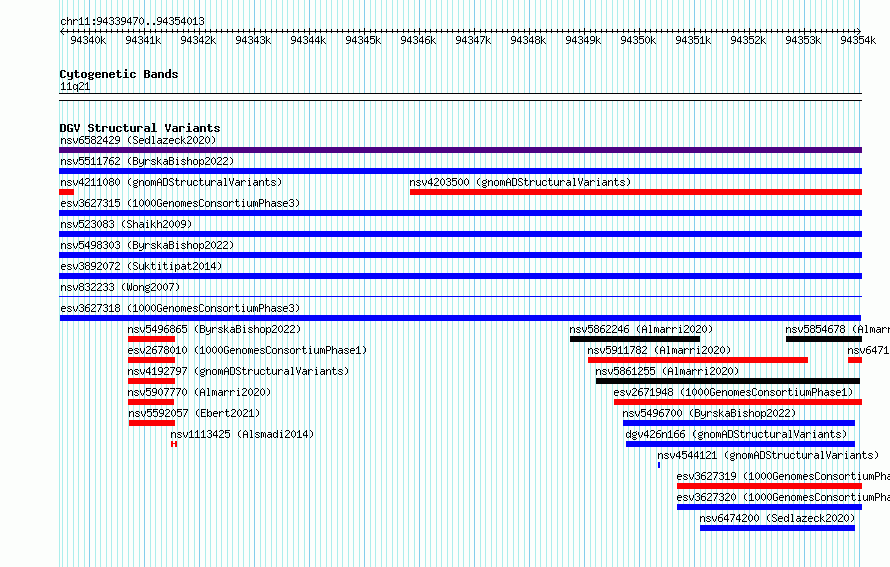Open esv2671948 (1000GenomesConsortiumPhase1) label
Image resolution: width=890 pixels, height=567 pixels.
733,392
